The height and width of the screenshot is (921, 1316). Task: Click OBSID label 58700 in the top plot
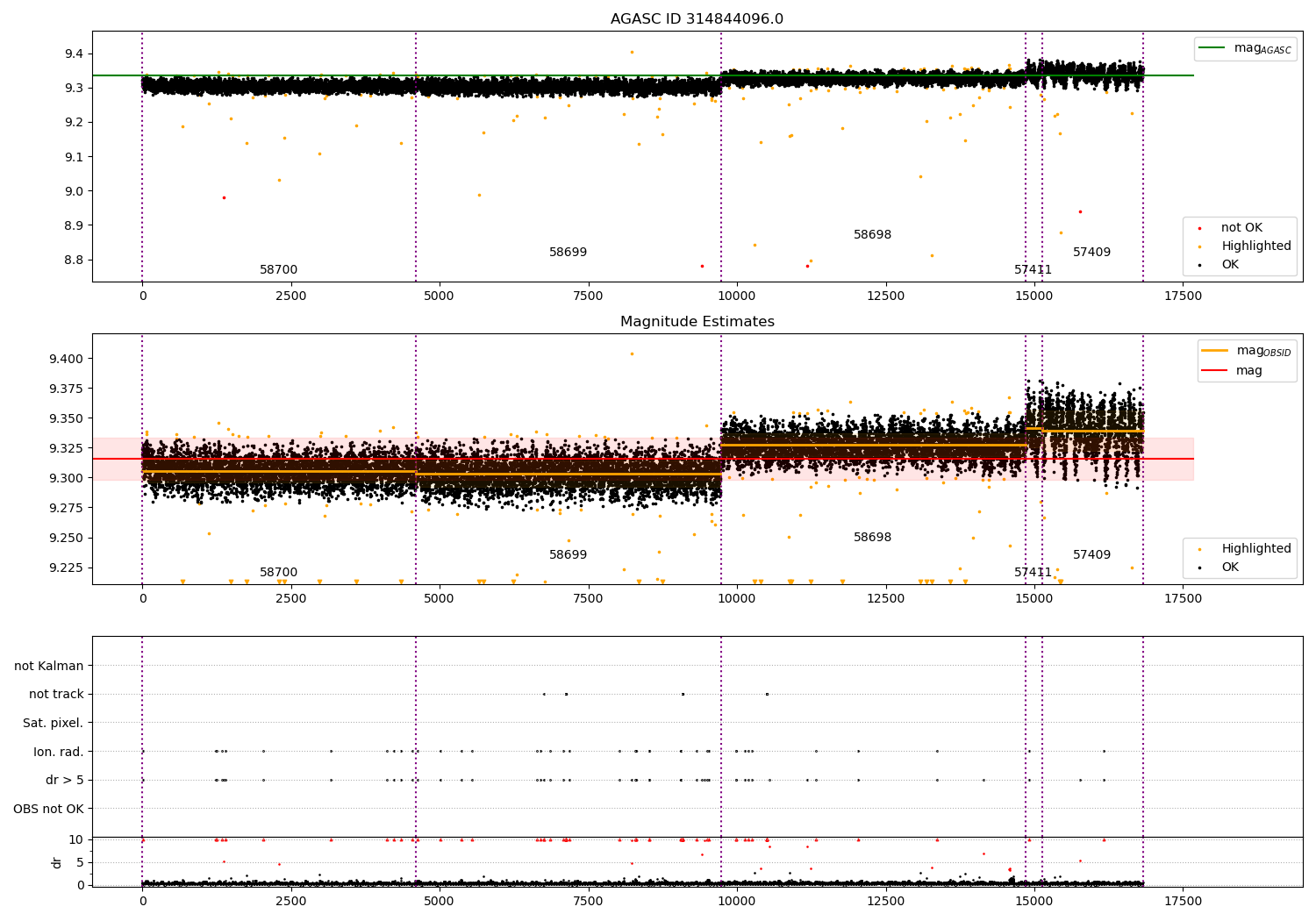point(278,270)
